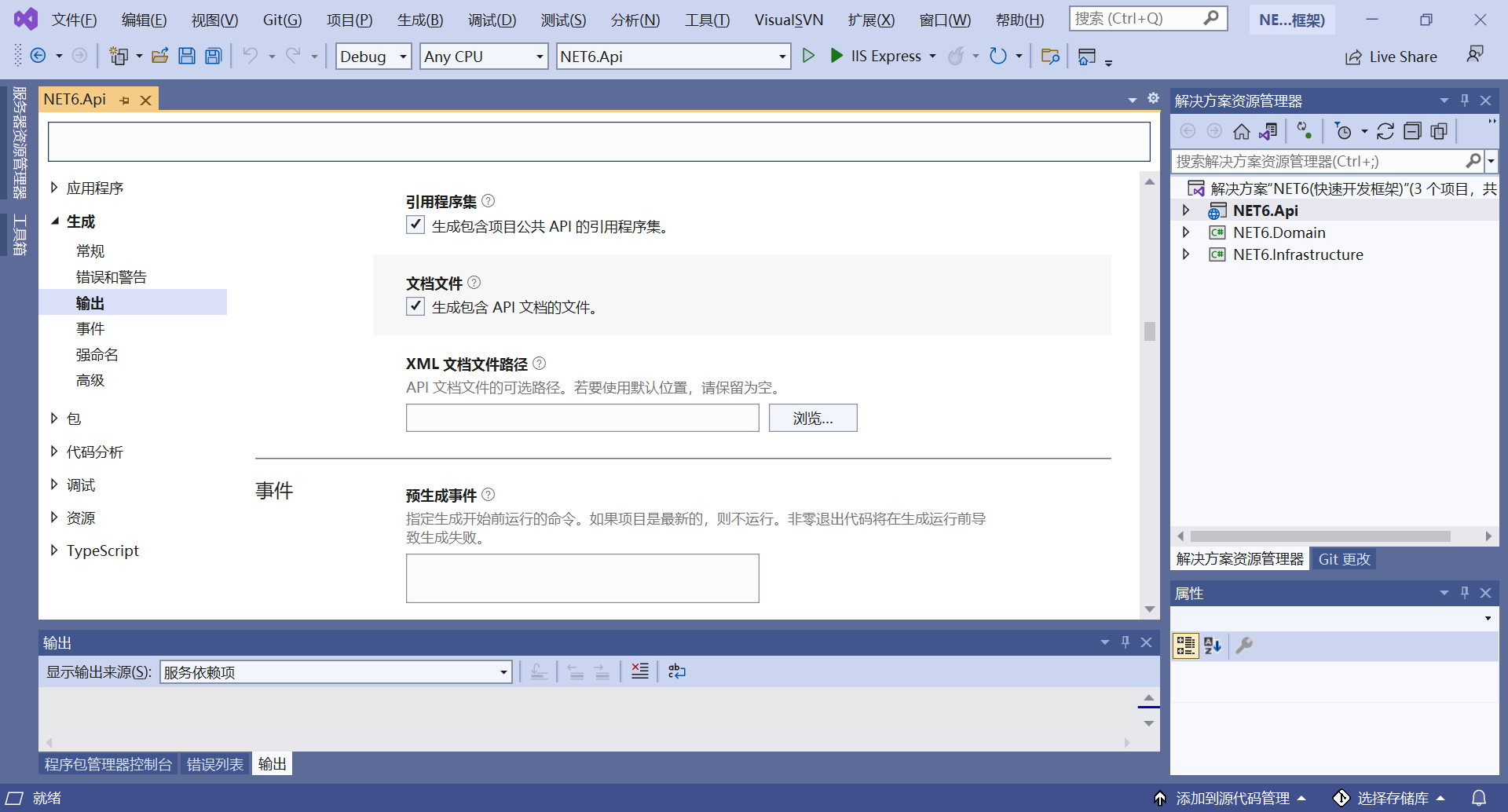This screenshot has height=812, width=1508.
Task: Switch to the 错误列表 tab
Action: click(x=215, y=763)
